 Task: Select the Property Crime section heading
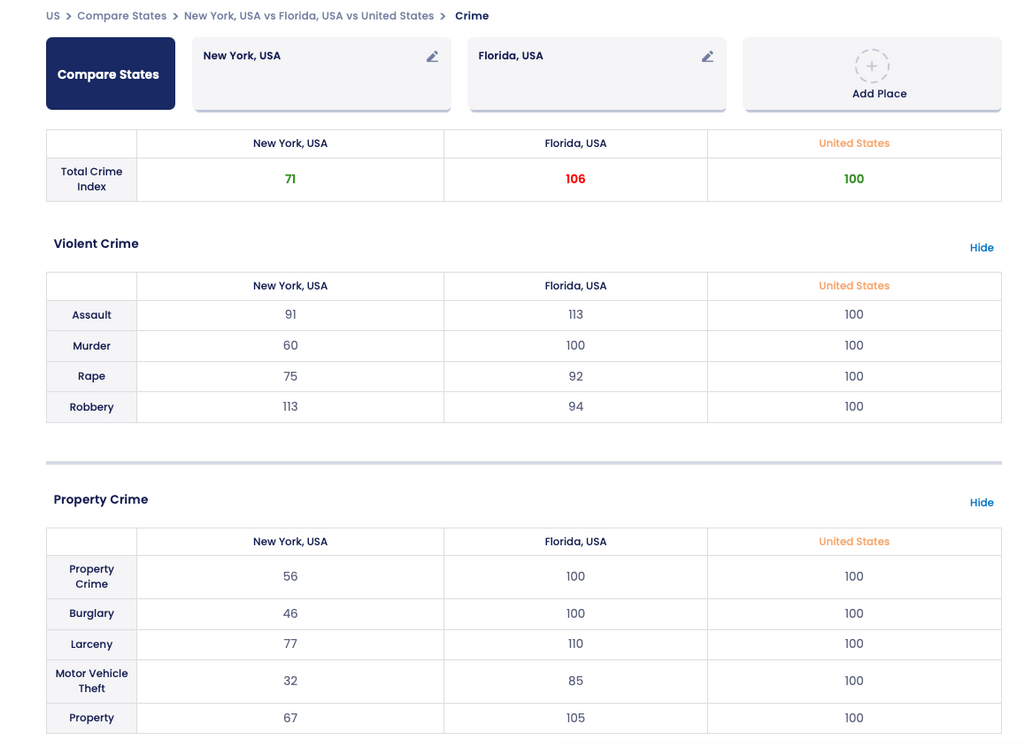(x=101, y=500)
